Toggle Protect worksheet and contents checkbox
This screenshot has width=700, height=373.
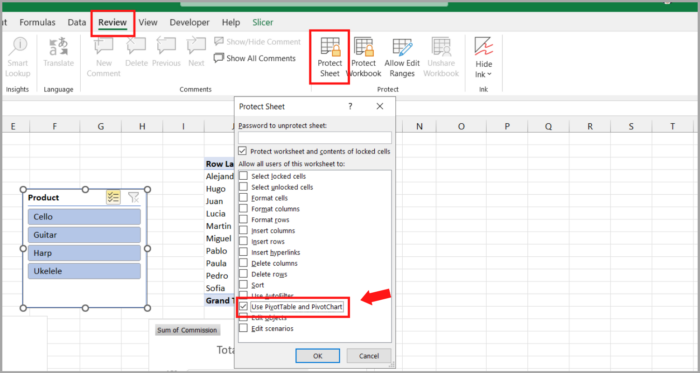(243, 151)
